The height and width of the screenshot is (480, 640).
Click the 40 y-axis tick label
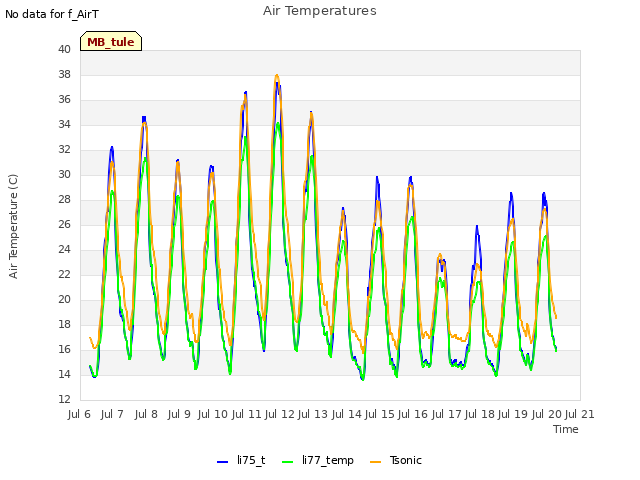pos(64,49)
